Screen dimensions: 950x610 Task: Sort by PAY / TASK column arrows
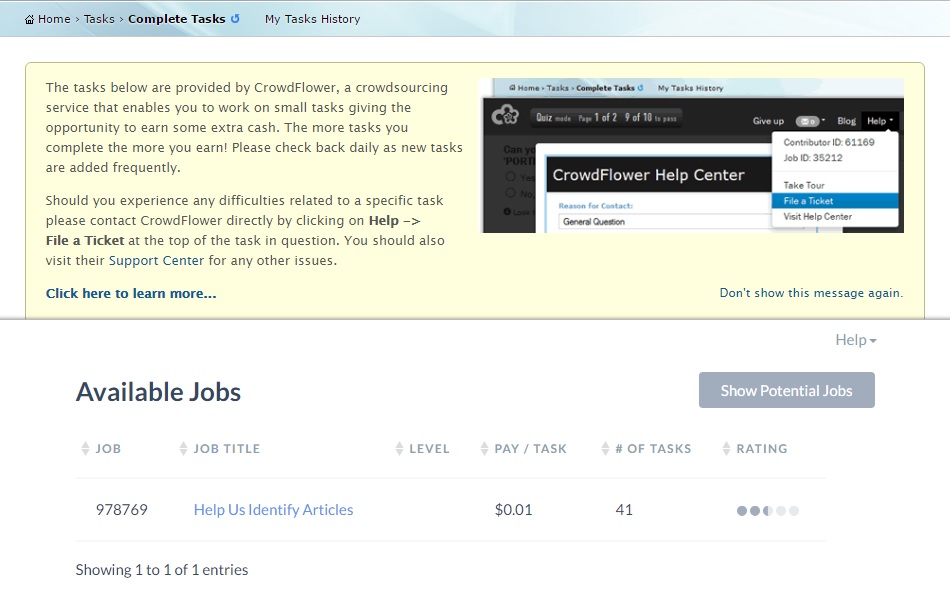[x=484, y=448]
